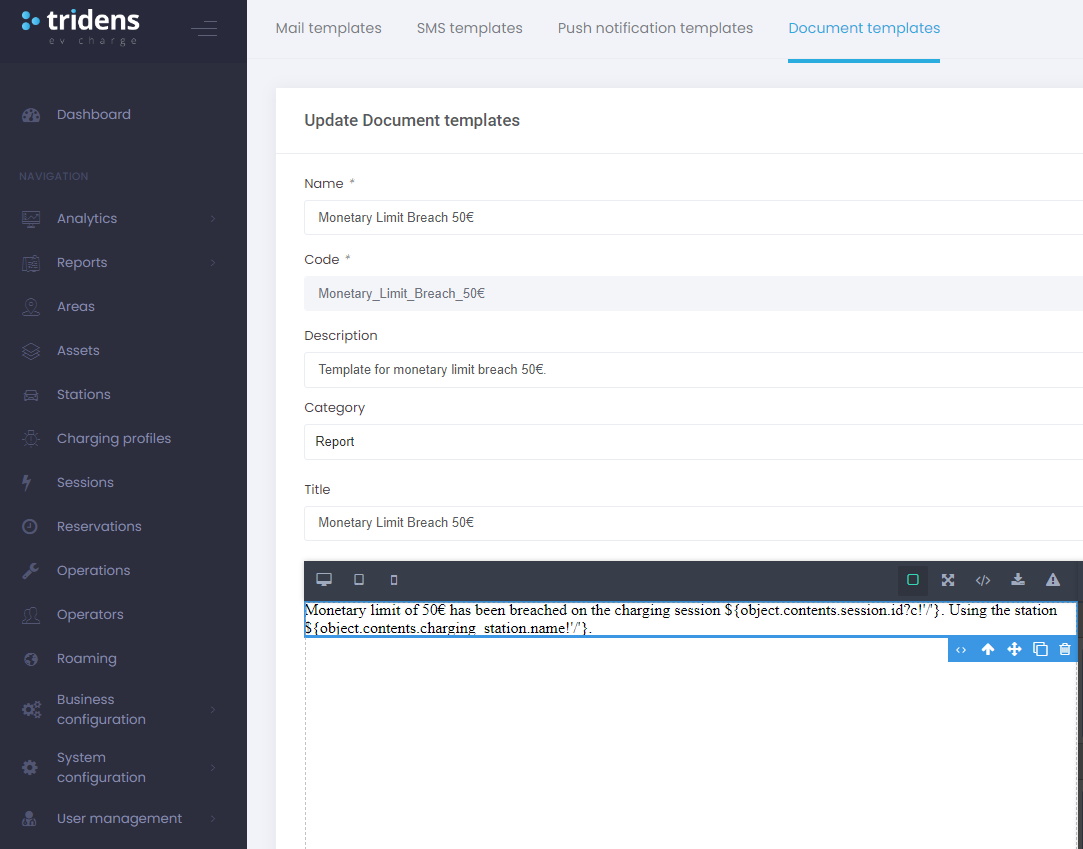Expand the User management section

[x=211, y=818]
